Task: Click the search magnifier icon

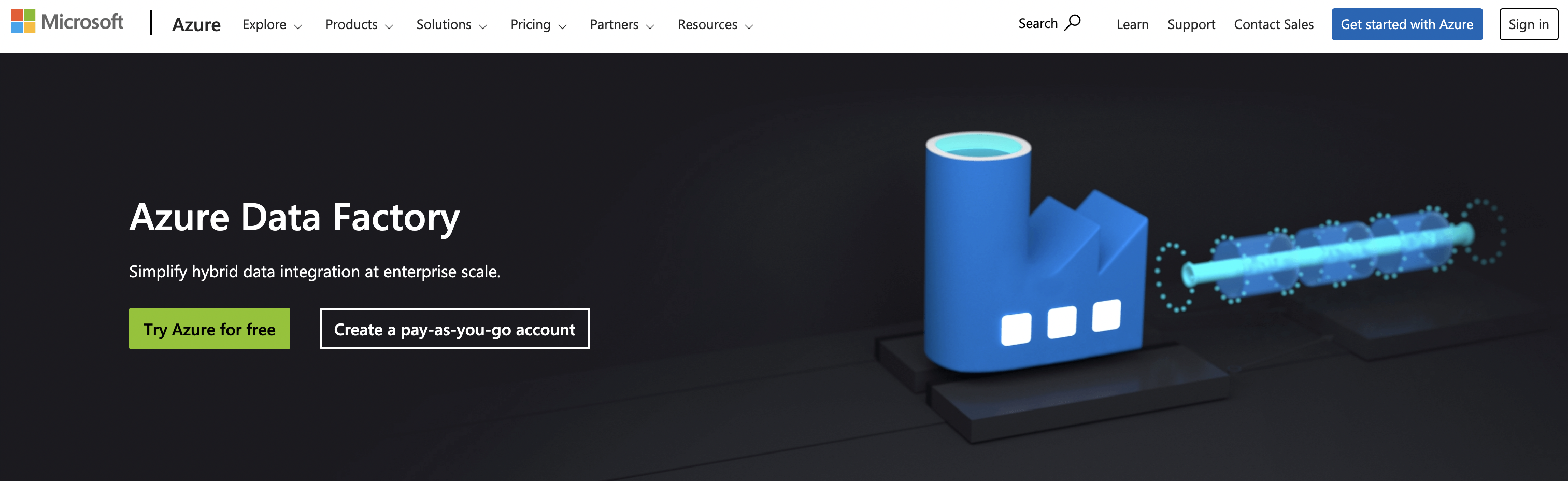Action: pos(1073,22)
